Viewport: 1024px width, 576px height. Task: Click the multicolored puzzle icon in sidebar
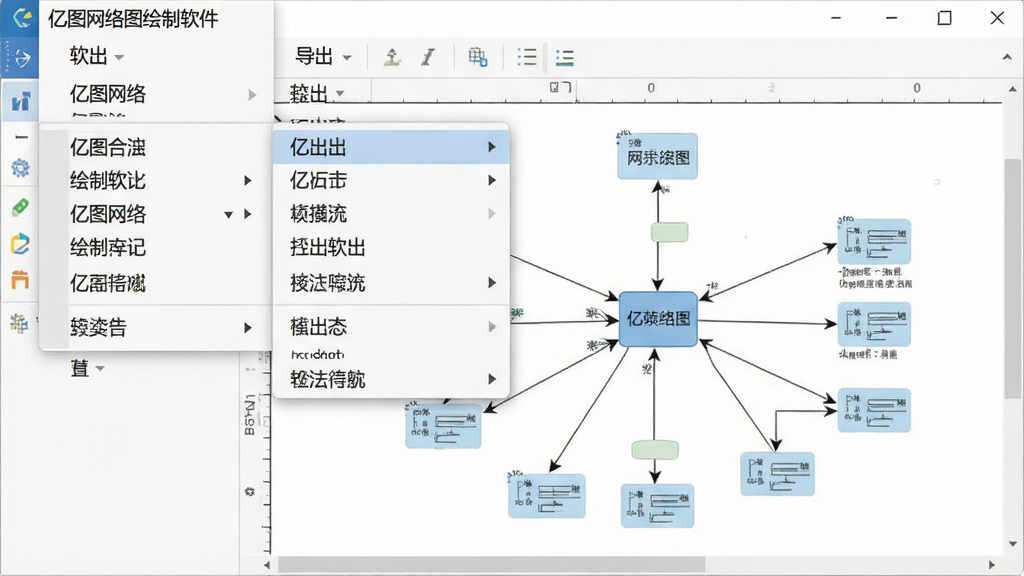(x=19, y=323)
